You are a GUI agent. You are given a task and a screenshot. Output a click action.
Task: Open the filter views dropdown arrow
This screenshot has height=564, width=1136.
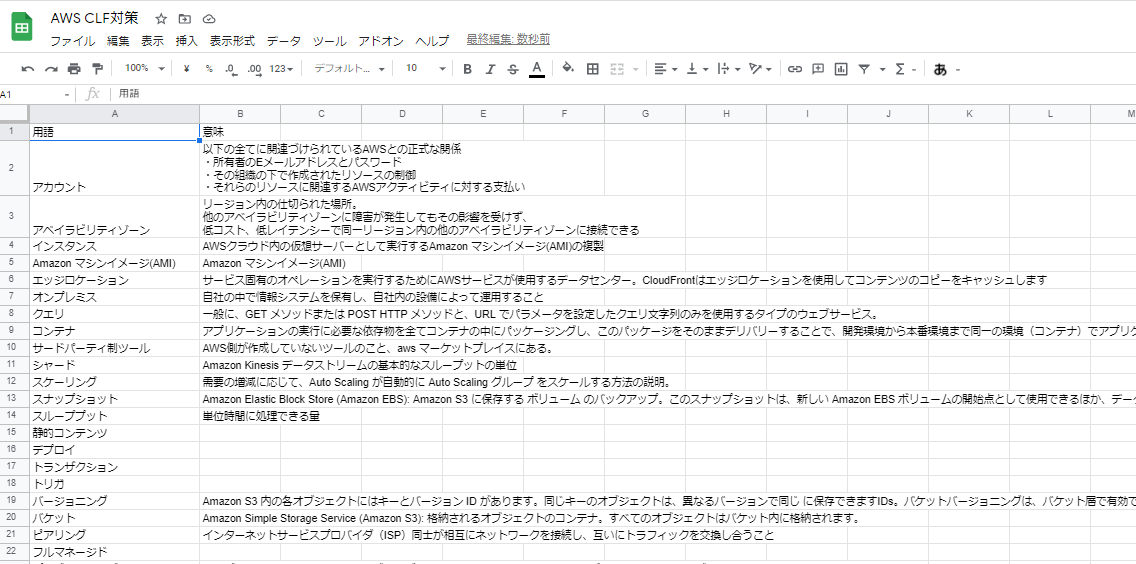click(882, 70)
